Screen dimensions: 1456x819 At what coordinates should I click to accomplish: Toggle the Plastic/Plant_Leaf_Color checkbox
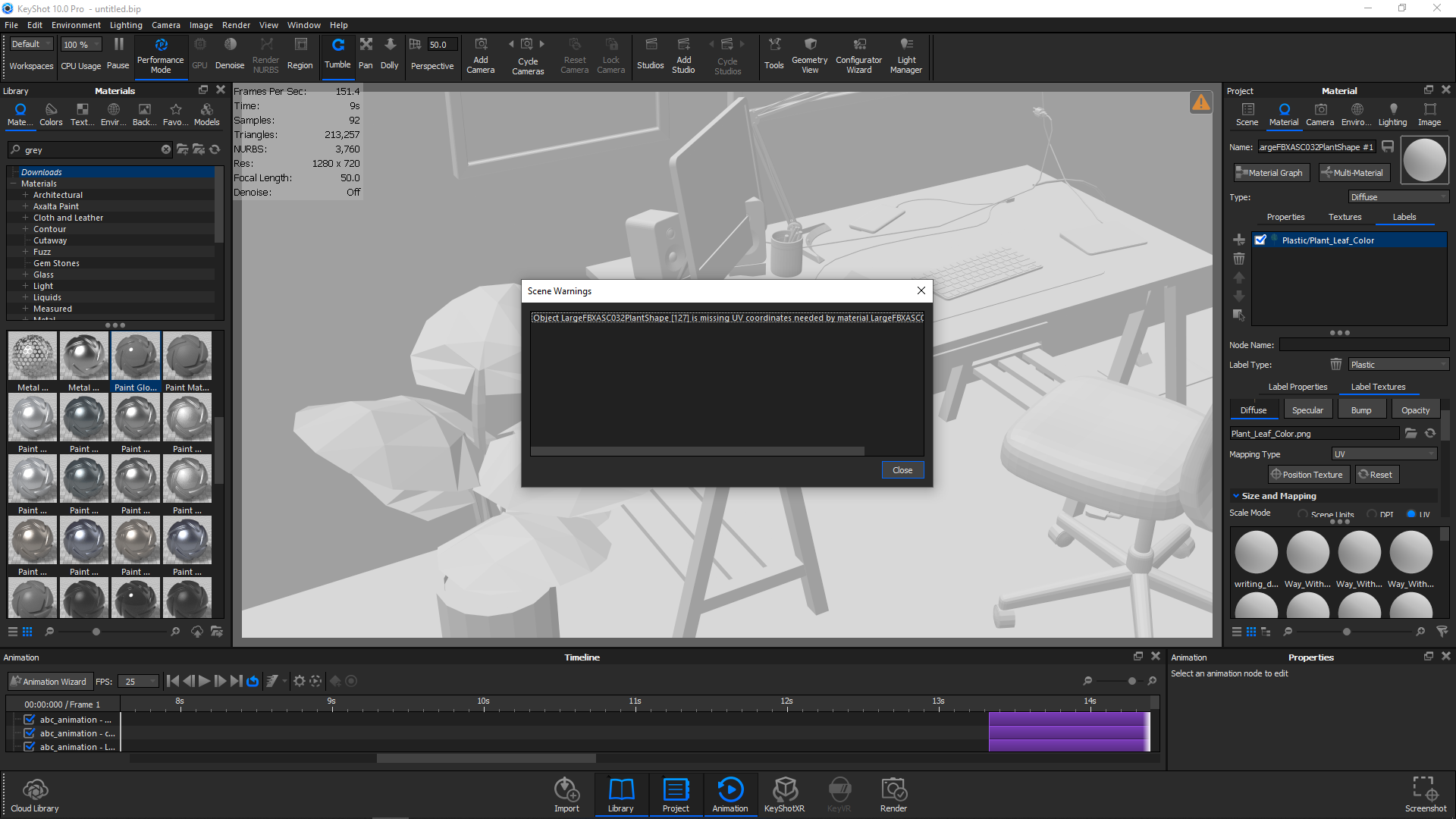[x=1261, y=240]
